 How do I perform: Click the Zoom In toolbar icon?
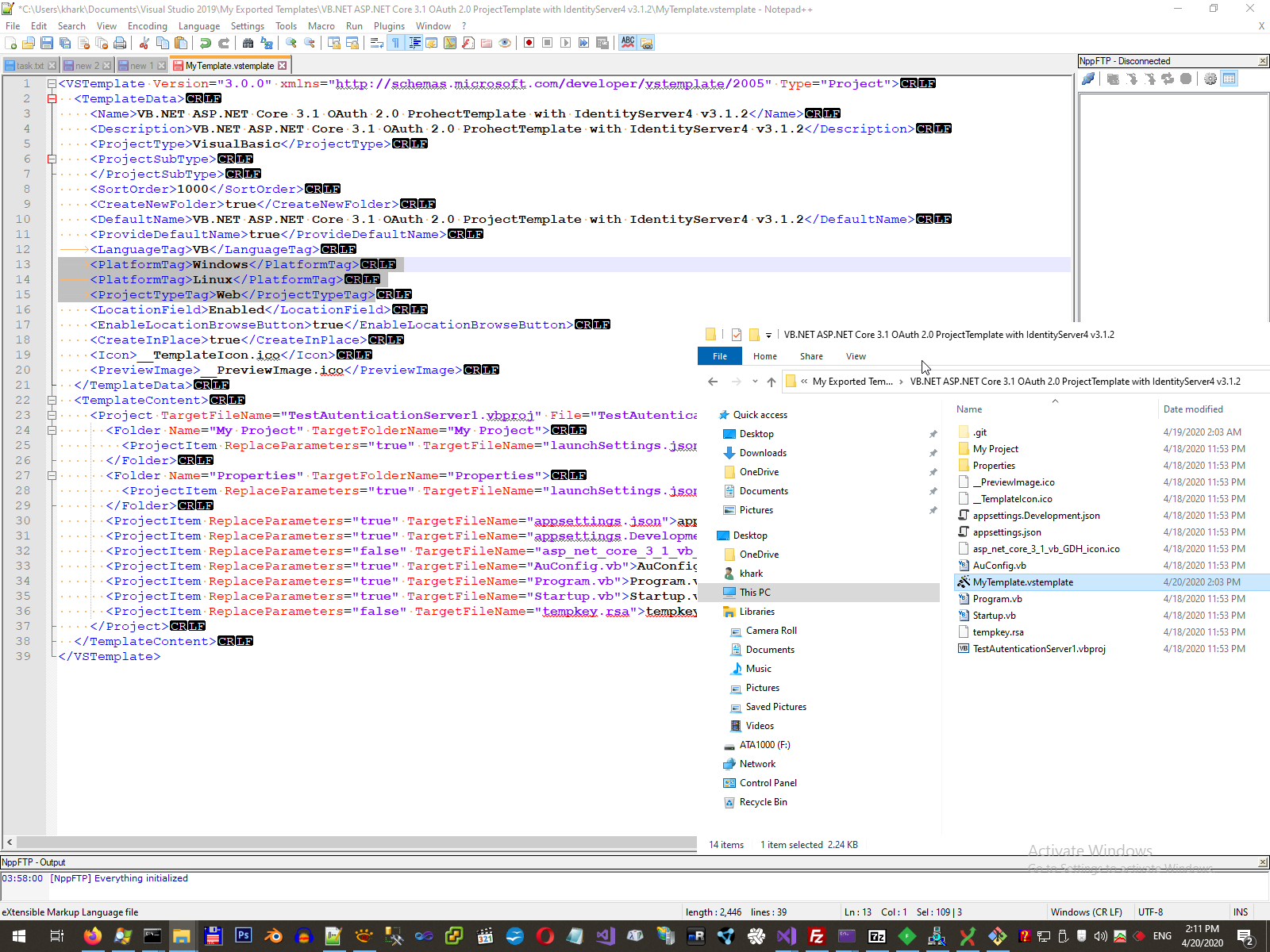point(291,43)
